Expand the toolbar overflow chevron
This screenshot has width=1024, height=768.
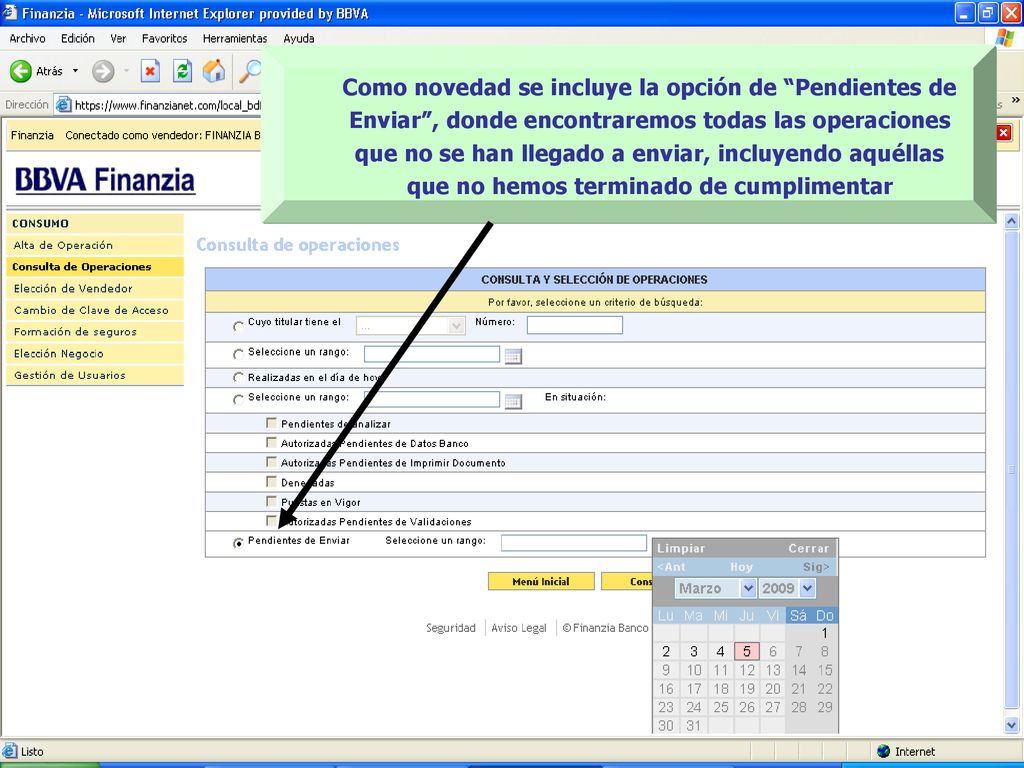(x=1015, y=99)
